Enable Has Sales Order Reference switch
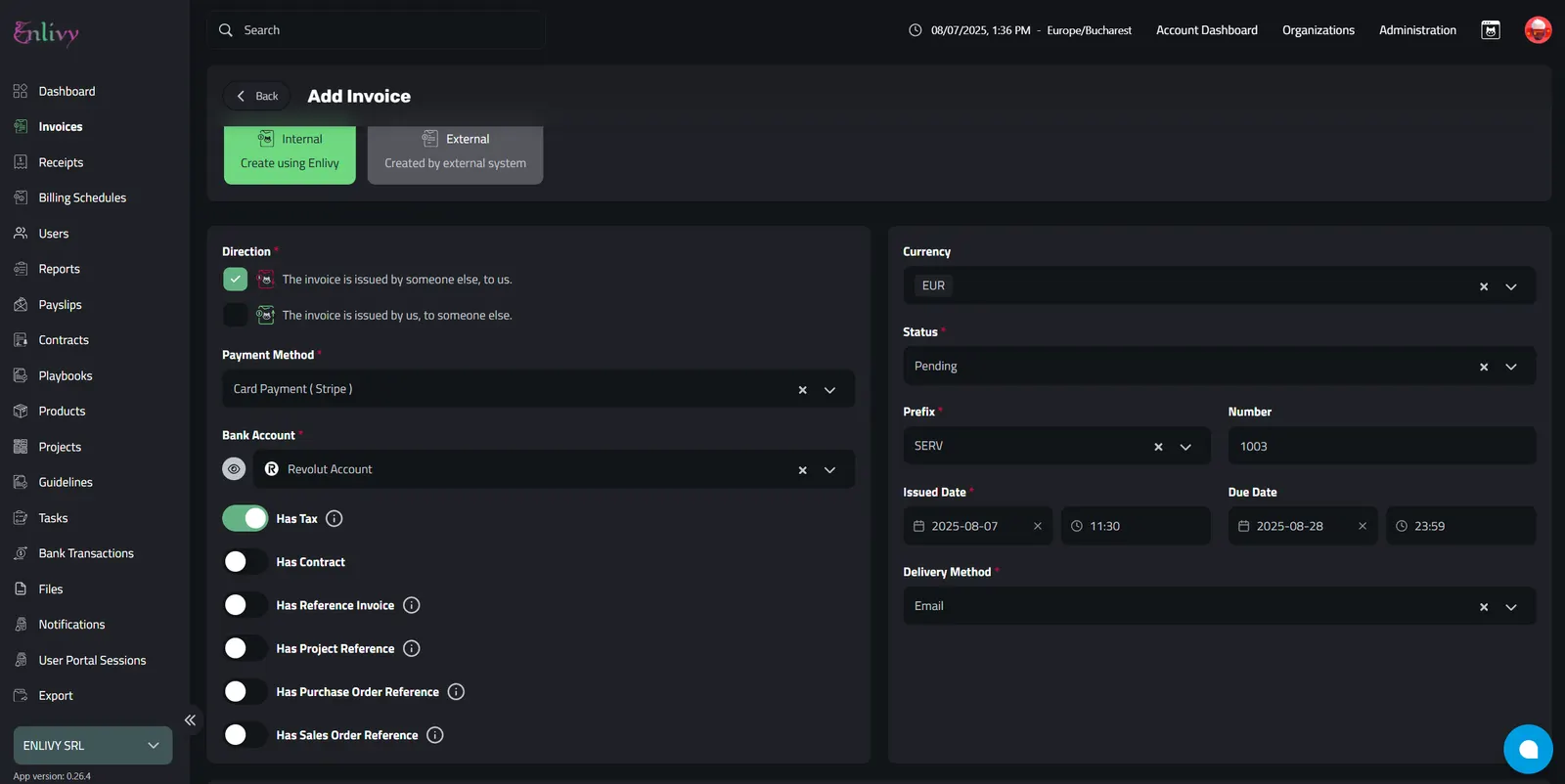1565x784 pixels. (x=245, y=735)
